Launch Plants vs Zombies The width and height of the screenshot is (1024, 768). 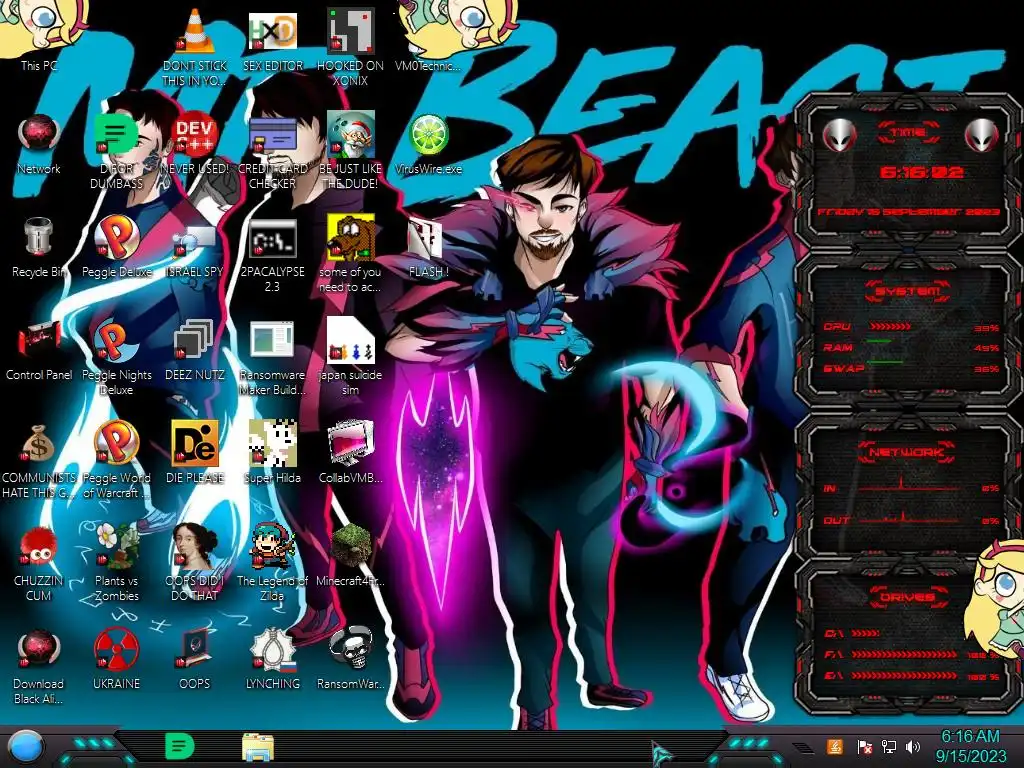click(116, 563)
